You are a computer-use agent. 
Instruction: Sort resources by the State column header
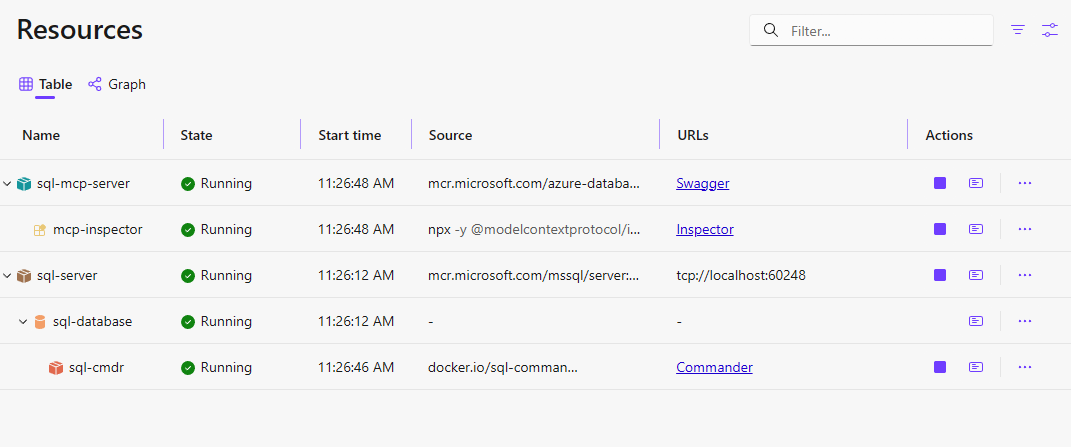click(196, 135)
